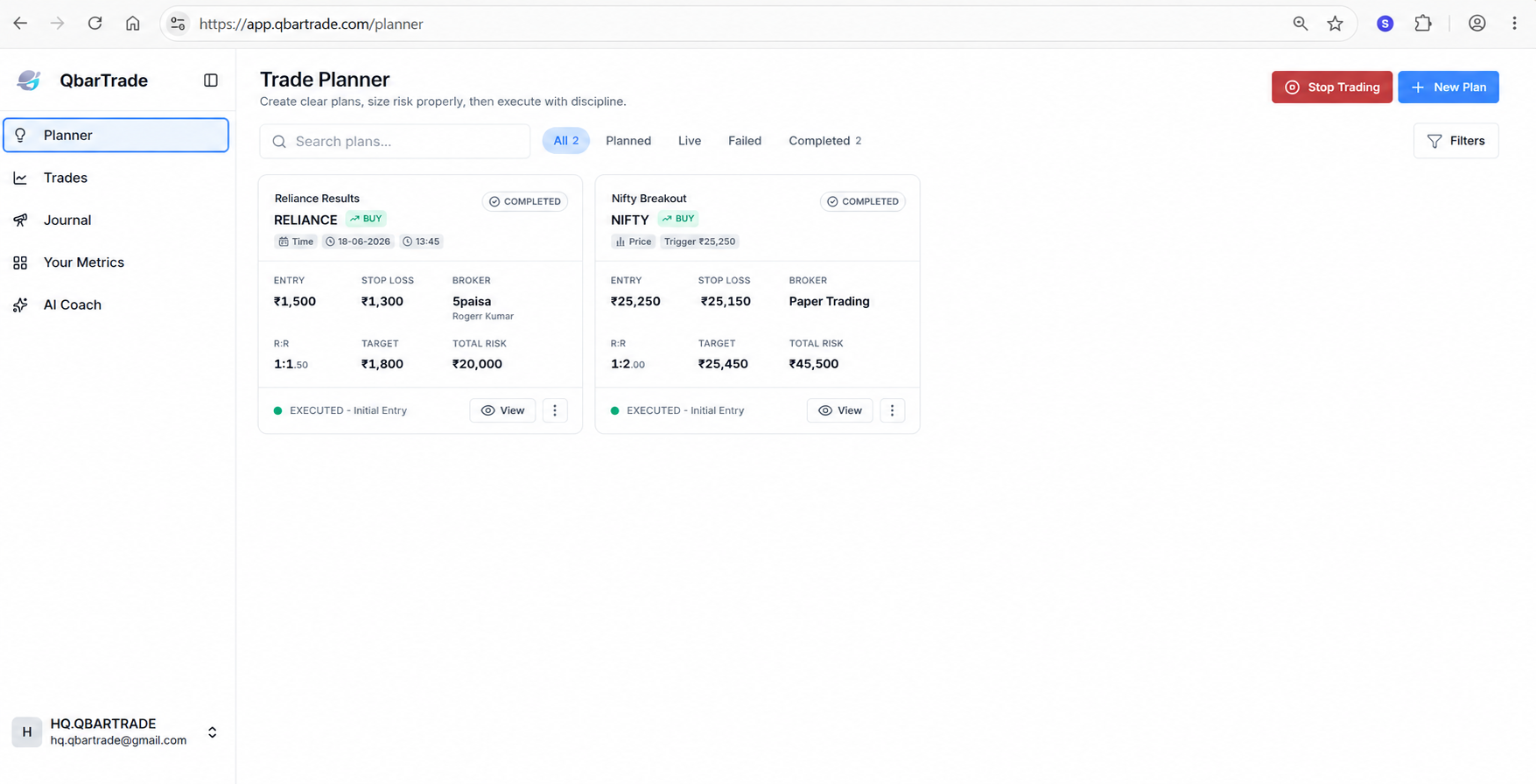This screenshot has width=1536, height=784.
Task: Click the zoom magnifier in address bar
Action: point(1301,24)
